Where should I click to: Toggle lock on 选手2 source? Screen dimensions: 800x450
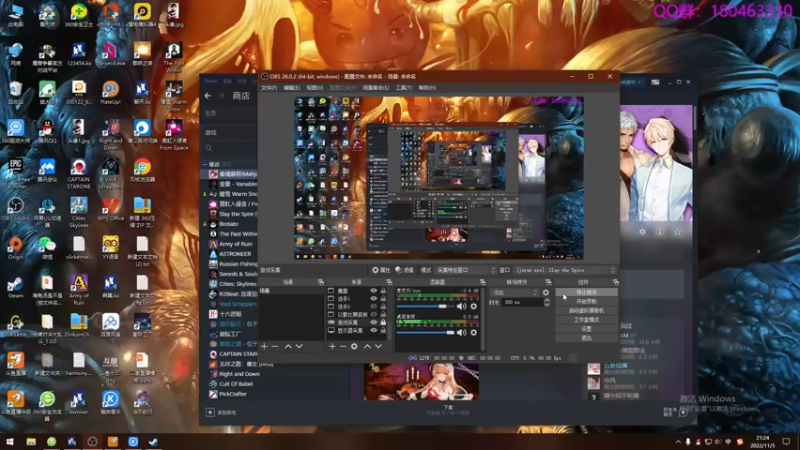coord(383,307)
